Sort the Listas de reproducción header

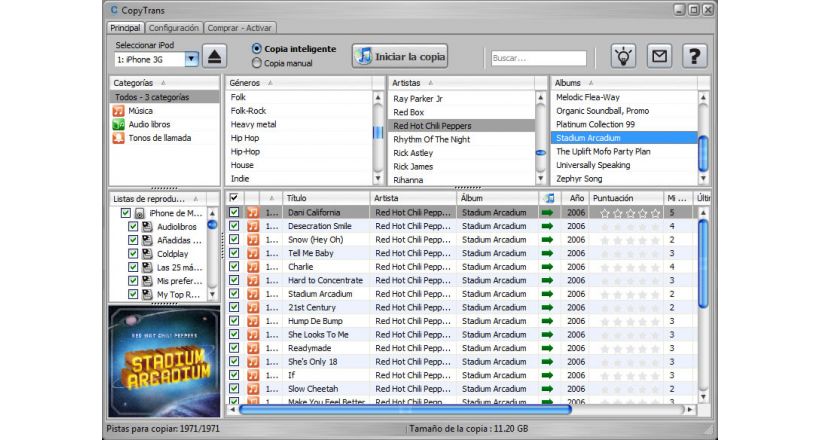tap(158, 199)
